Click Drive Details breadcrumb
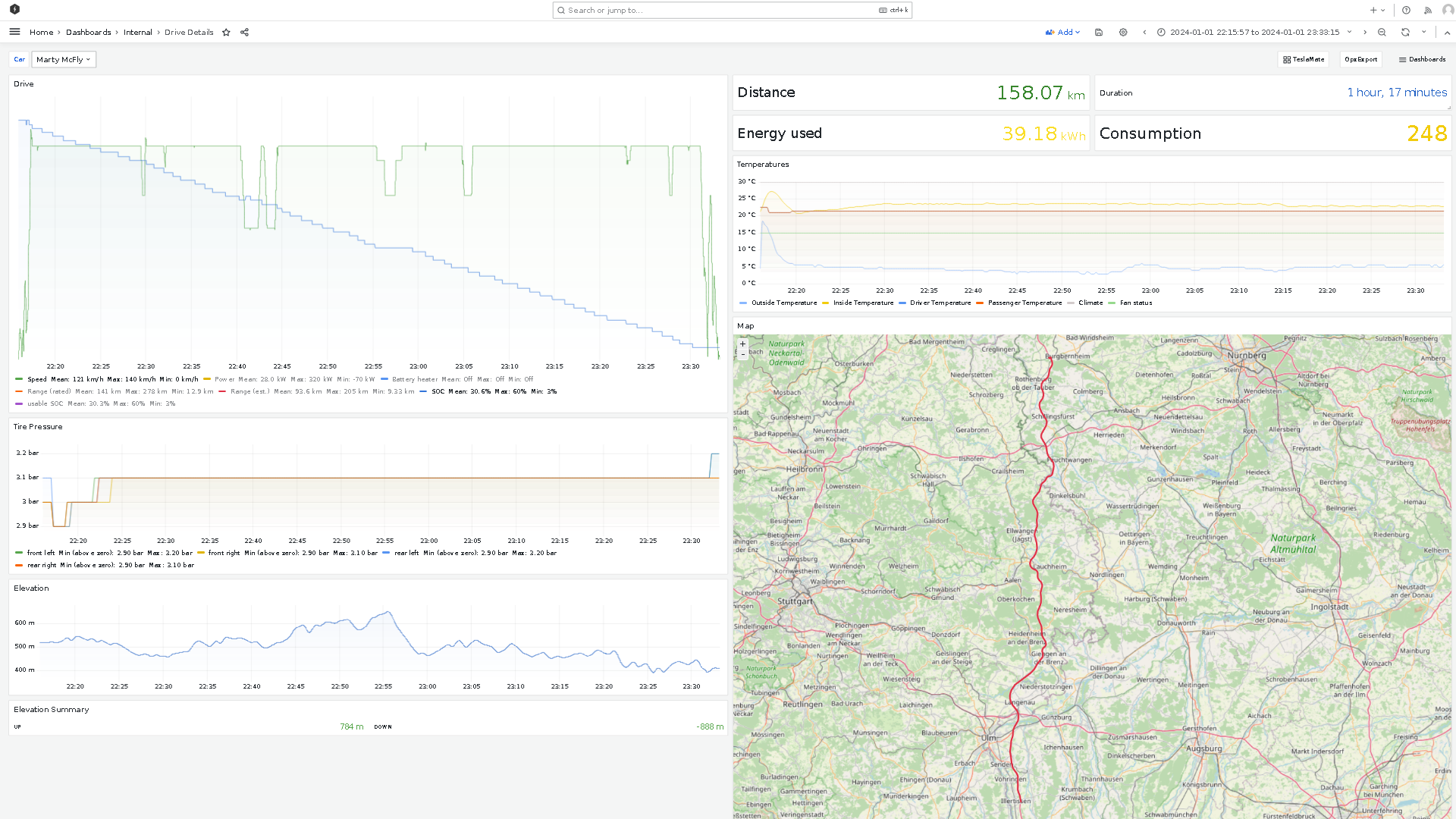 pos(189,33)
